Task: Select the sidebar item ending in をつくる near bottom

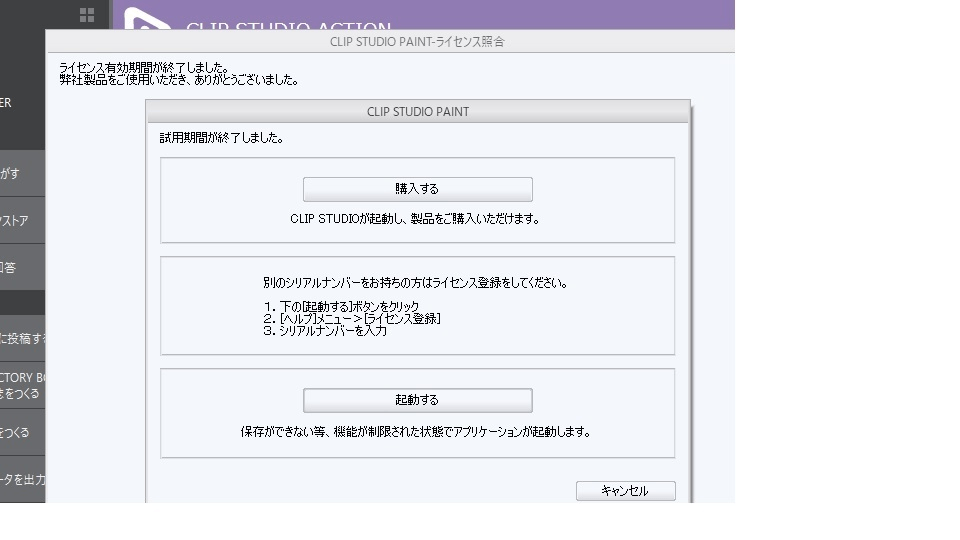Action: (x=22, y=432)
